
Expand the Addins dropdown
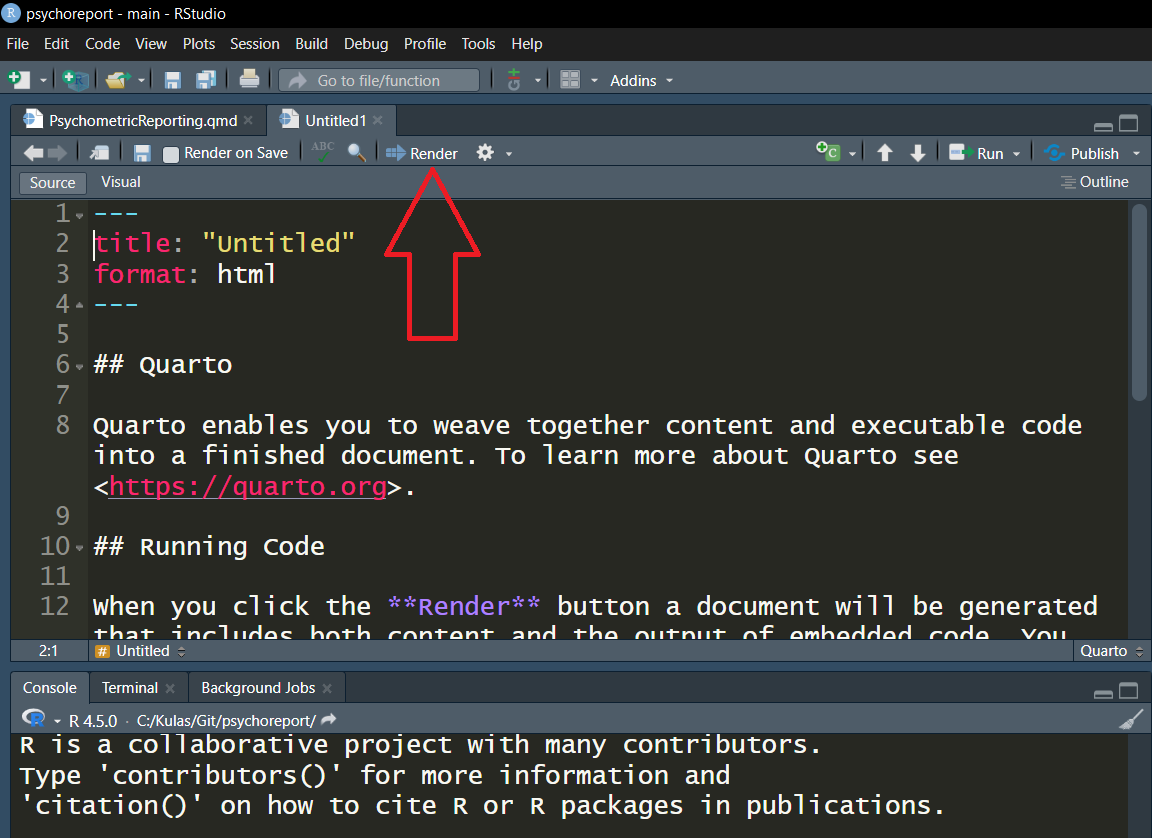[641, 80]
